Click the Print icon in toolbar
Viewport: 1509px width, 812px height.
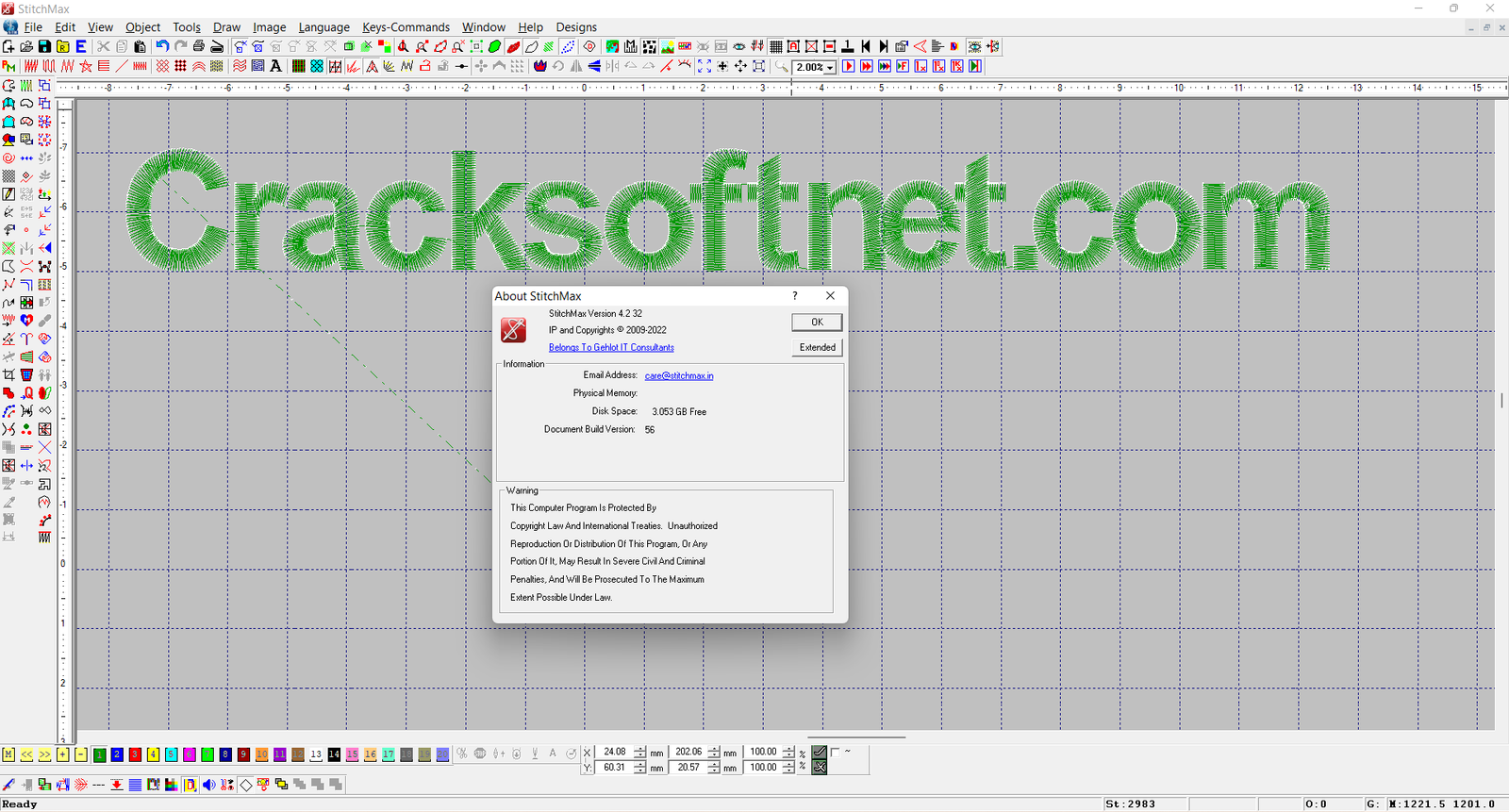199,46
